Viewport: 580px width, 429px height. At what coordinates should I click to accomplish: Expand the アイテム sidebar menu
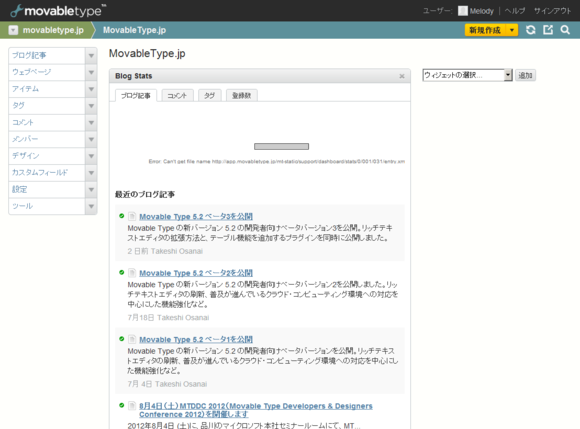91,89
